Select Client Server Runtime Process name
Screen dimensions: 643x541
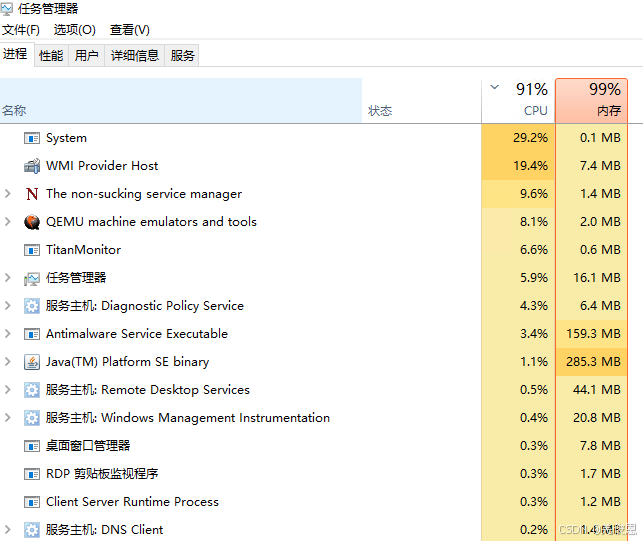point(132,502)
